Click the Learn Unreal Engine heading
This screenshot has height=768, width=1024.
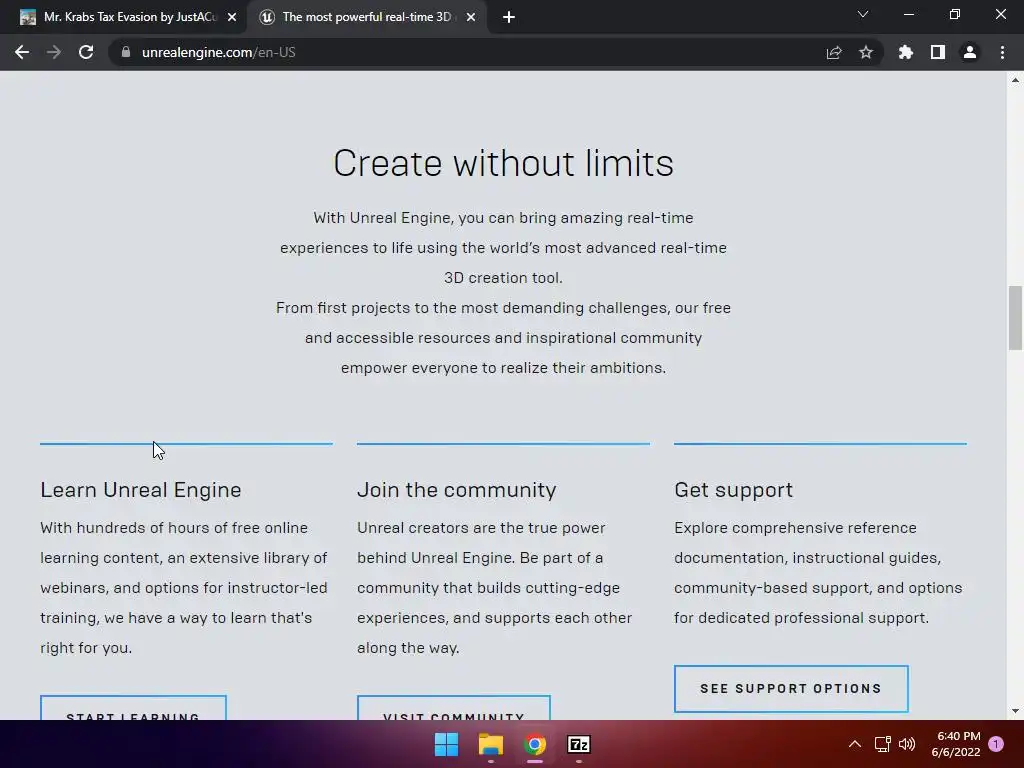pyautogui.click(x=141, y=490)
